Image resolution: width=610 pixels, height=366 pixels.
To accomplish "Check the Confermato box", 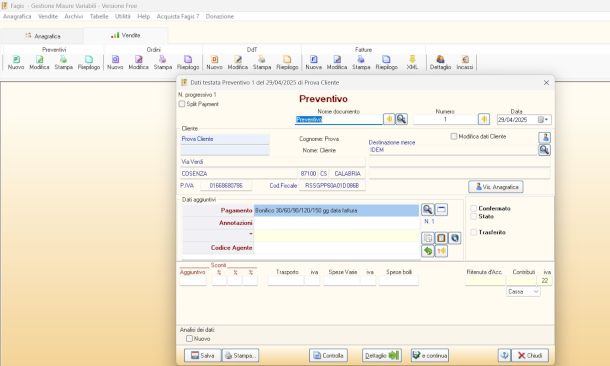I will point(473,208).
